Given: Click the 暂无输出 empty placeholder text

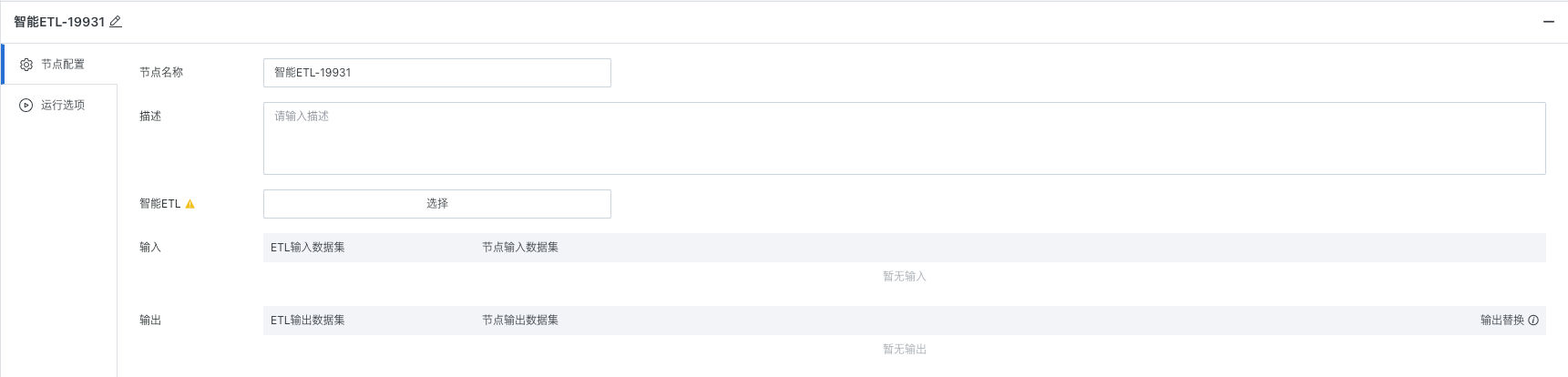Looking at the screenshot, I should (905, 350).
